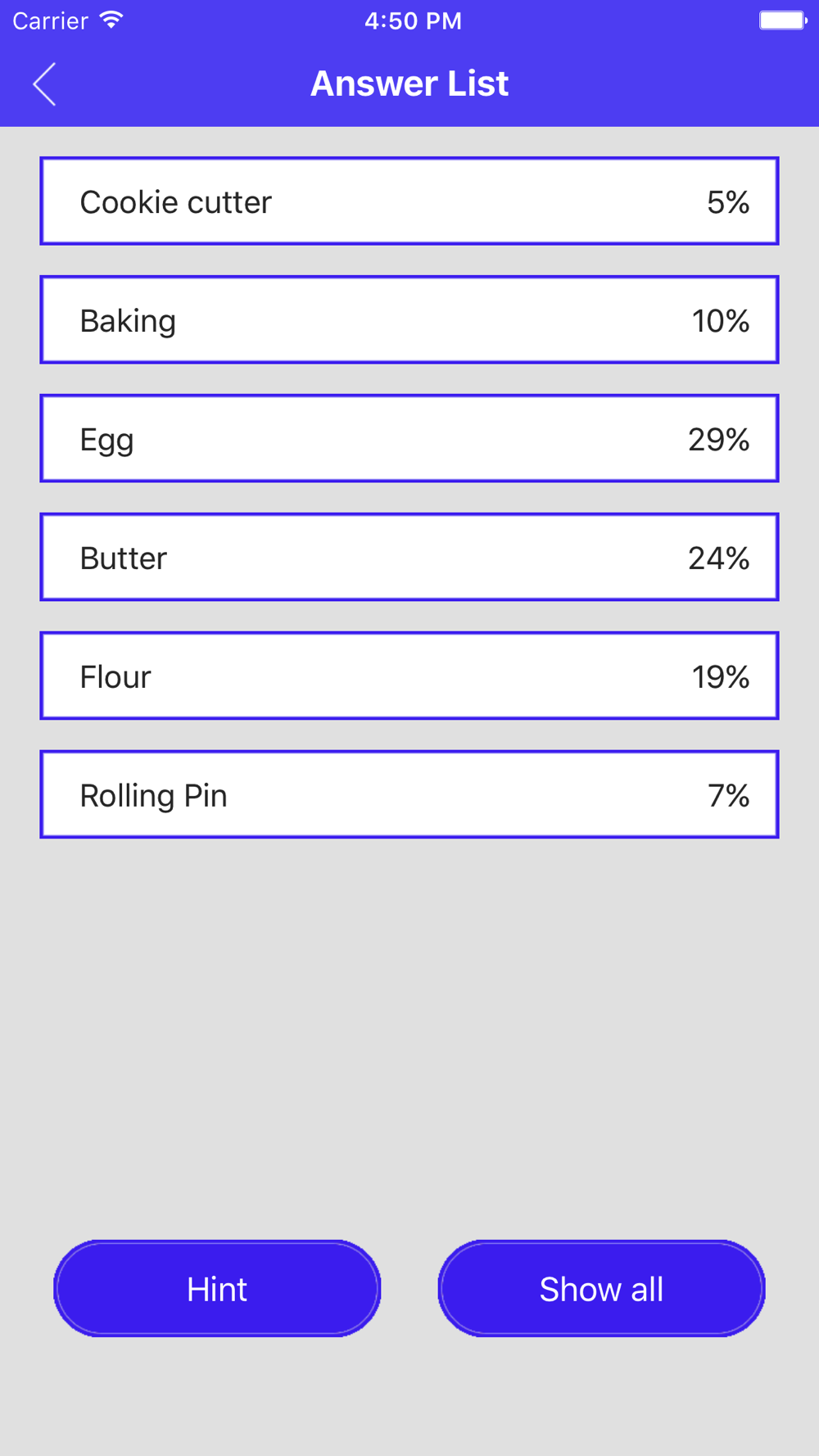Tap the 7% value beside Rolling Pin
819x1456 pixels.
[x=728, y=796]
